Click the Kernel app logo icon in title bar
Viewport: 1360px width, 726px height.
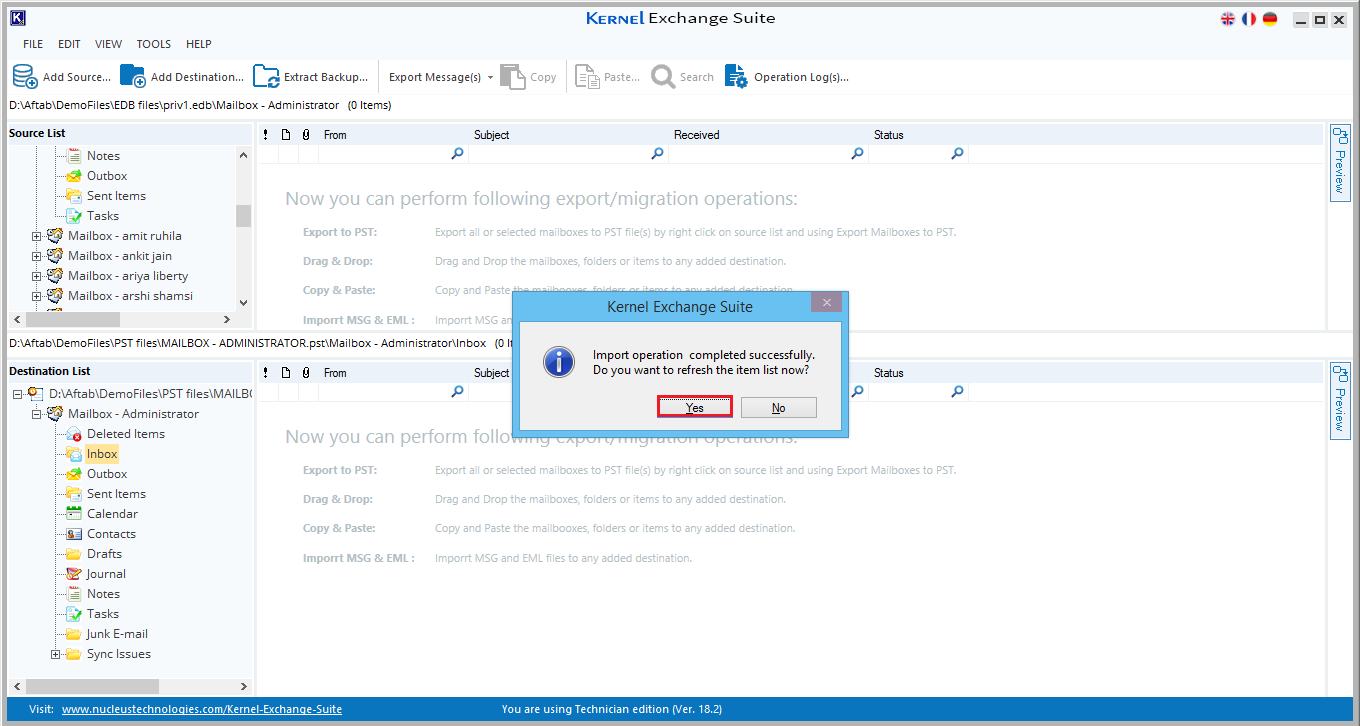click(x=17, y=18)
